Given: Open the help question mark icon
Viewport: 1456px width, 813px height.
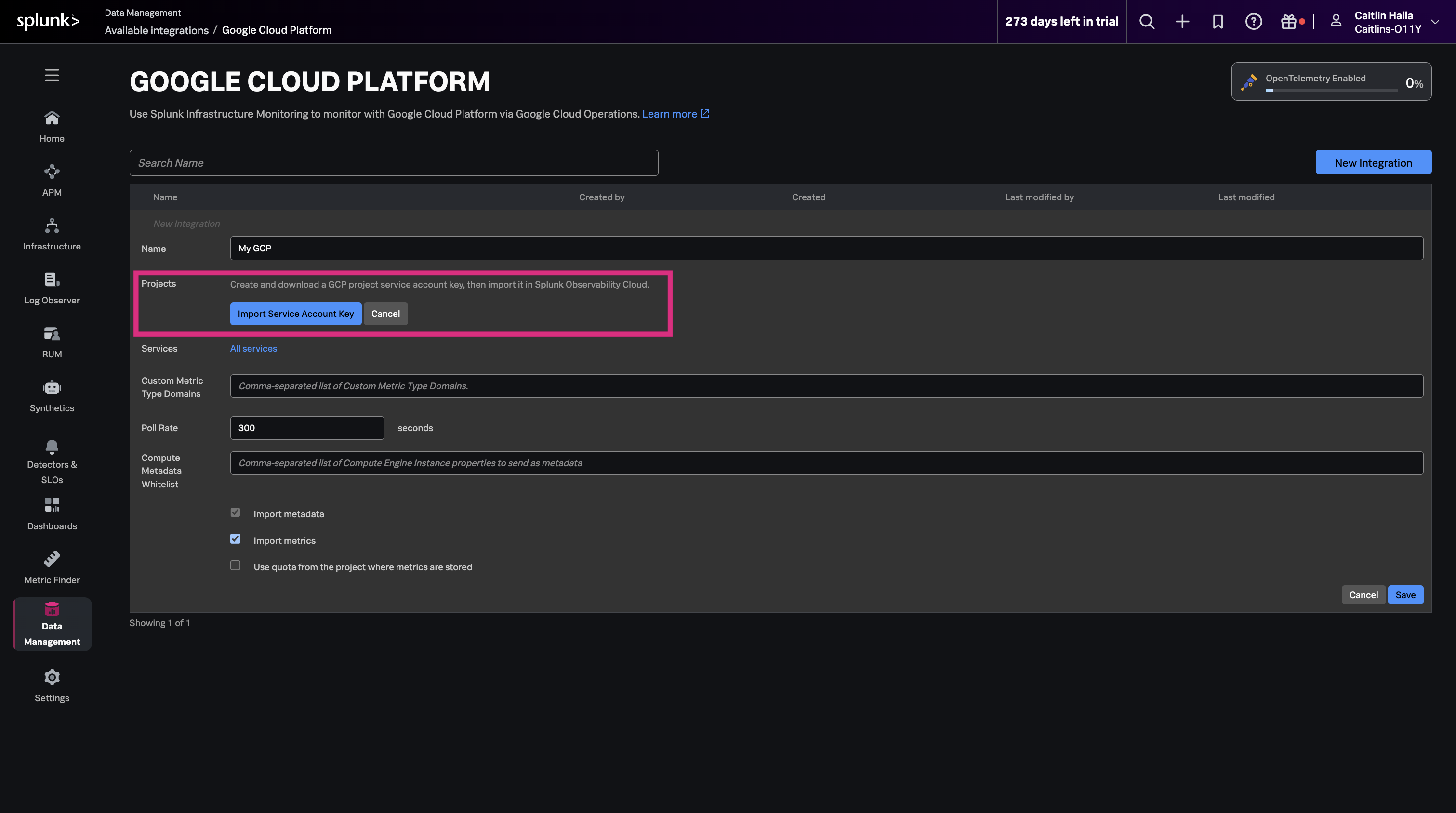Looking at the screenshot, I should 1253,22.
